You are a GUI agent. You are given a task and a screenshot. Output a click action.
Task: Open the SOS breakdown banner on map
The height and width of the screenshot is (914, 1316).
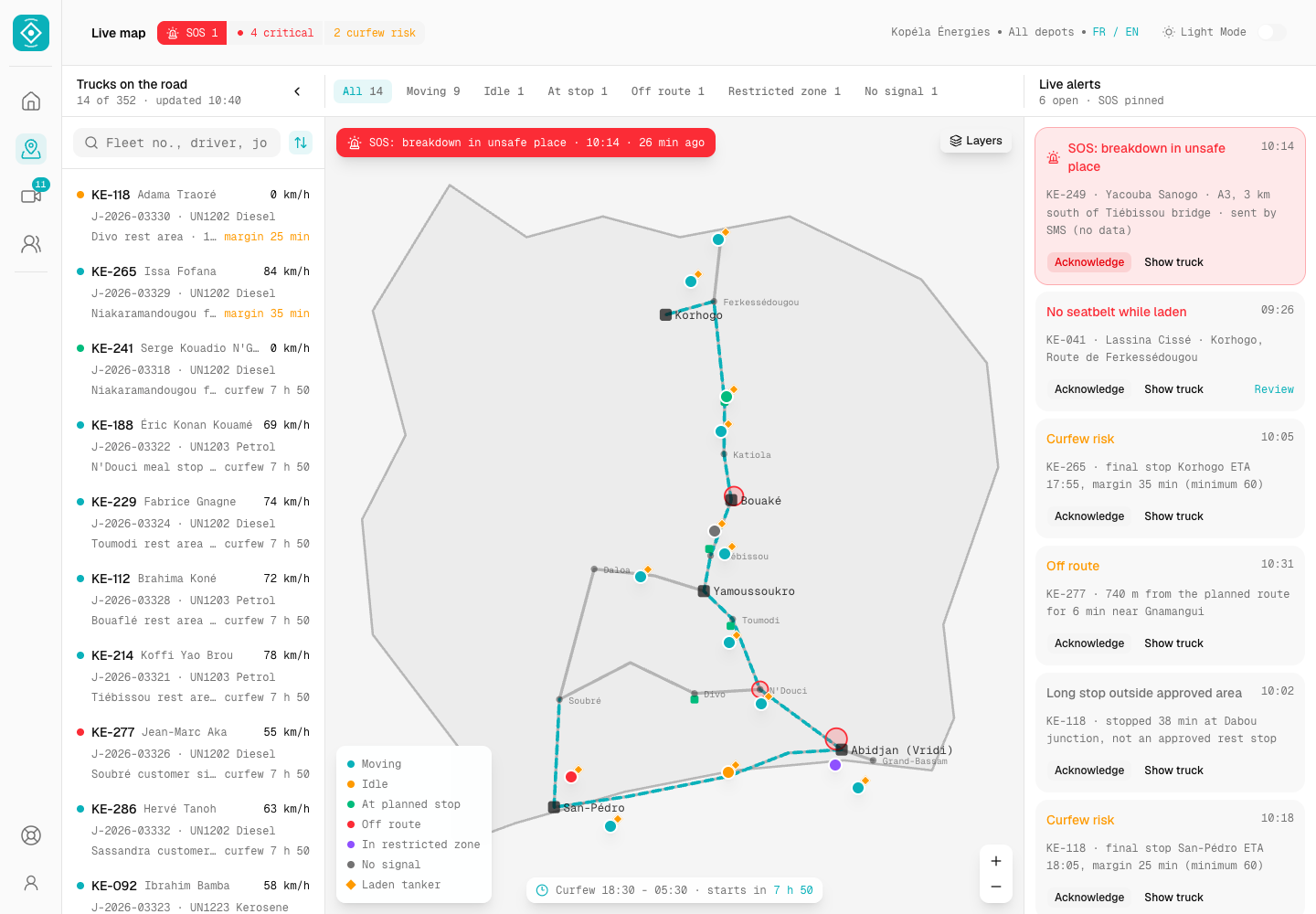point(525,143)
